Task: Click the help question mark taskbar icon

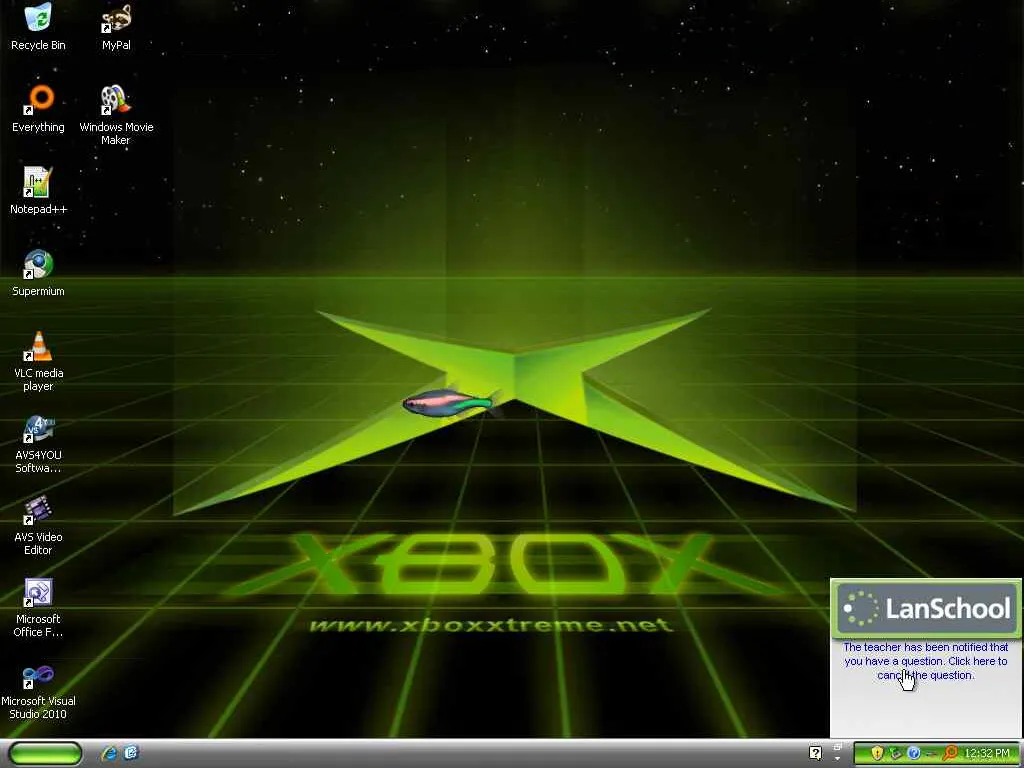Action: click(816, 754)
